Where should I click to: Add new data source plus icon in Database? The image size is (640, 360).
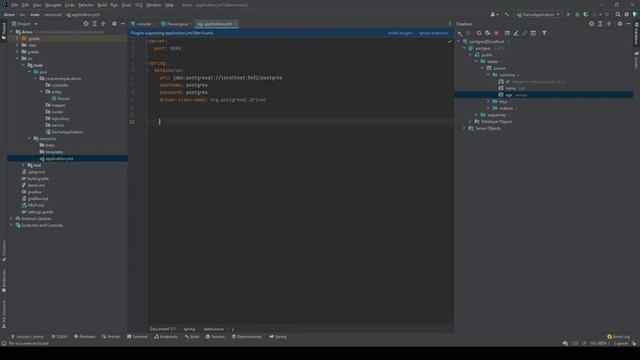tap(460, 33)
